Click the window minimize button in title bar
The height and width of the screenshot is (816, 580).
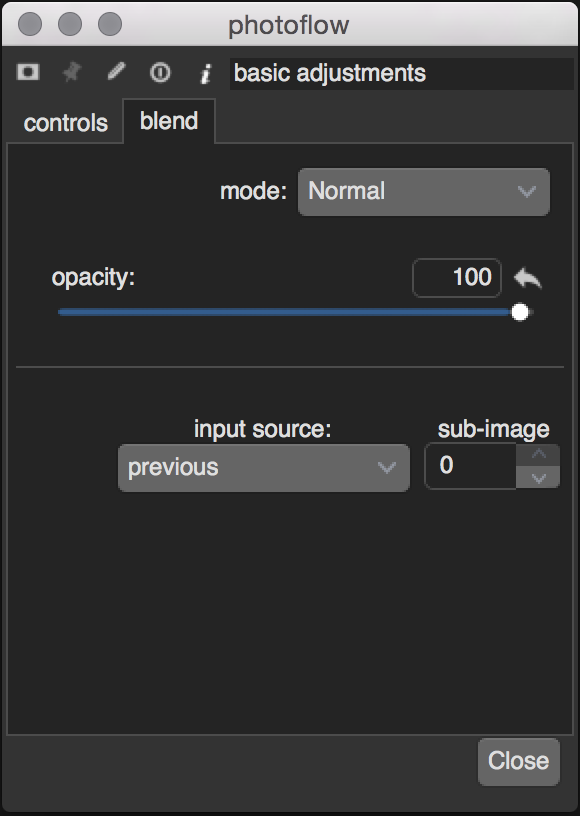70,24
